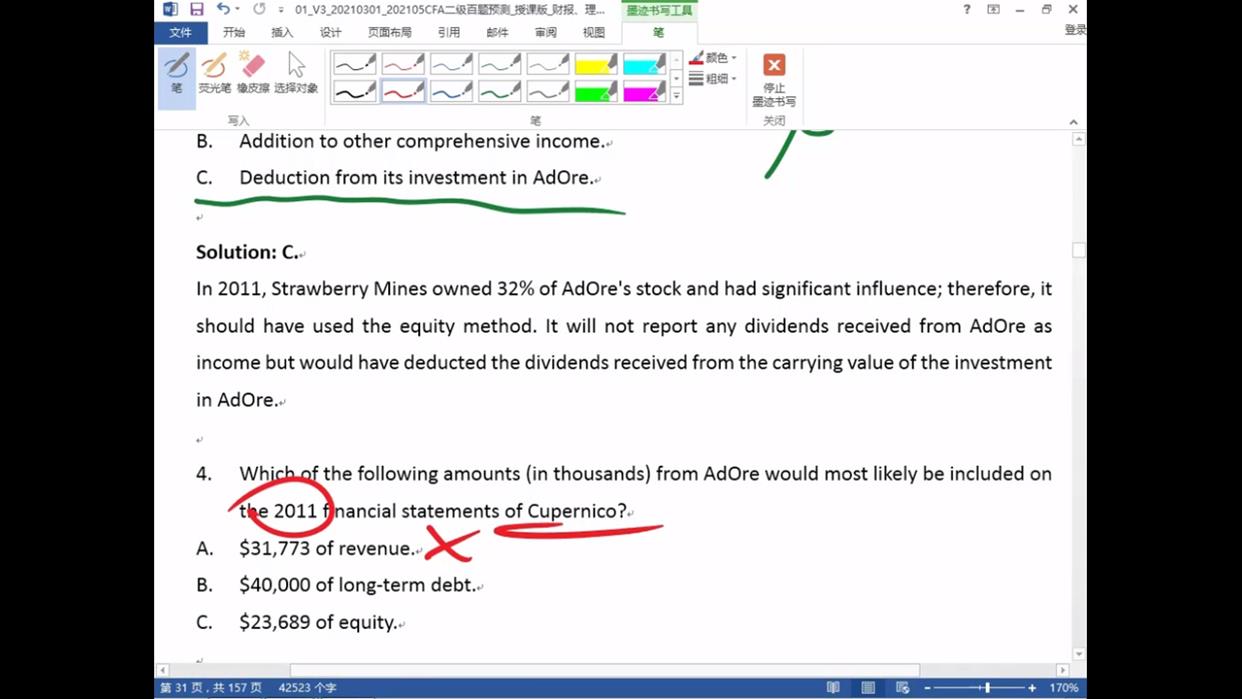1242x699 pixels.
Task: Open the 笔 Pens contextual tab
Action: [658, 32]
